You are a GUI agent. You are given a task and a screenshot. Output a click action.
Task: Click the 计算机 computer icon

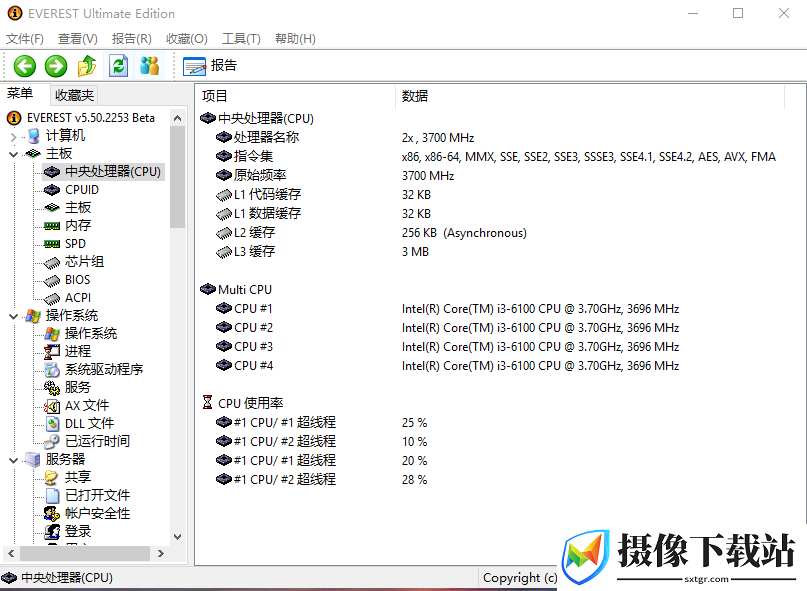click(x=33, y=136)
